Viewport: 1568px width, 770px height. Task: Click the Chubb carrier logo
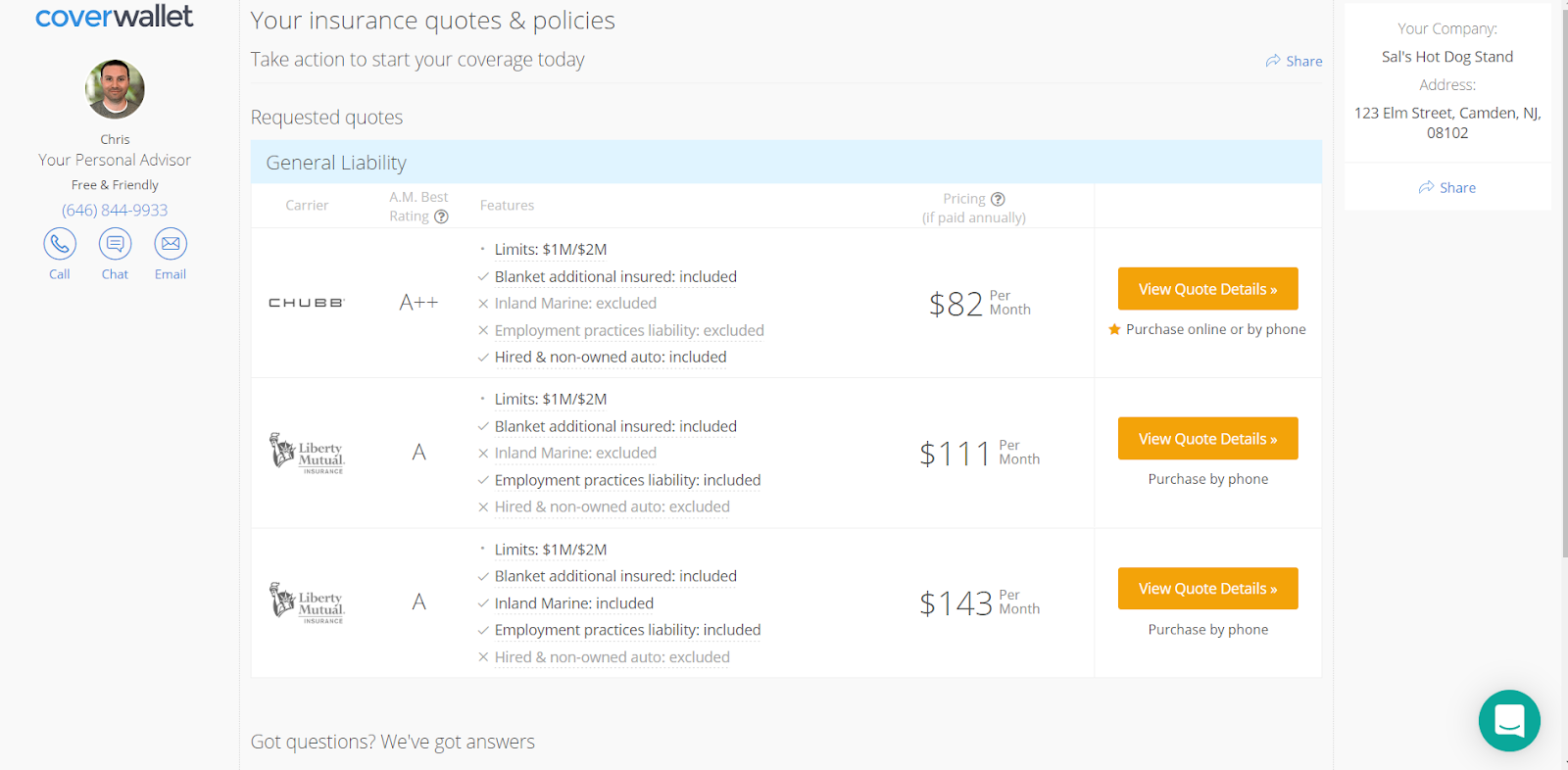coord(307,303)
